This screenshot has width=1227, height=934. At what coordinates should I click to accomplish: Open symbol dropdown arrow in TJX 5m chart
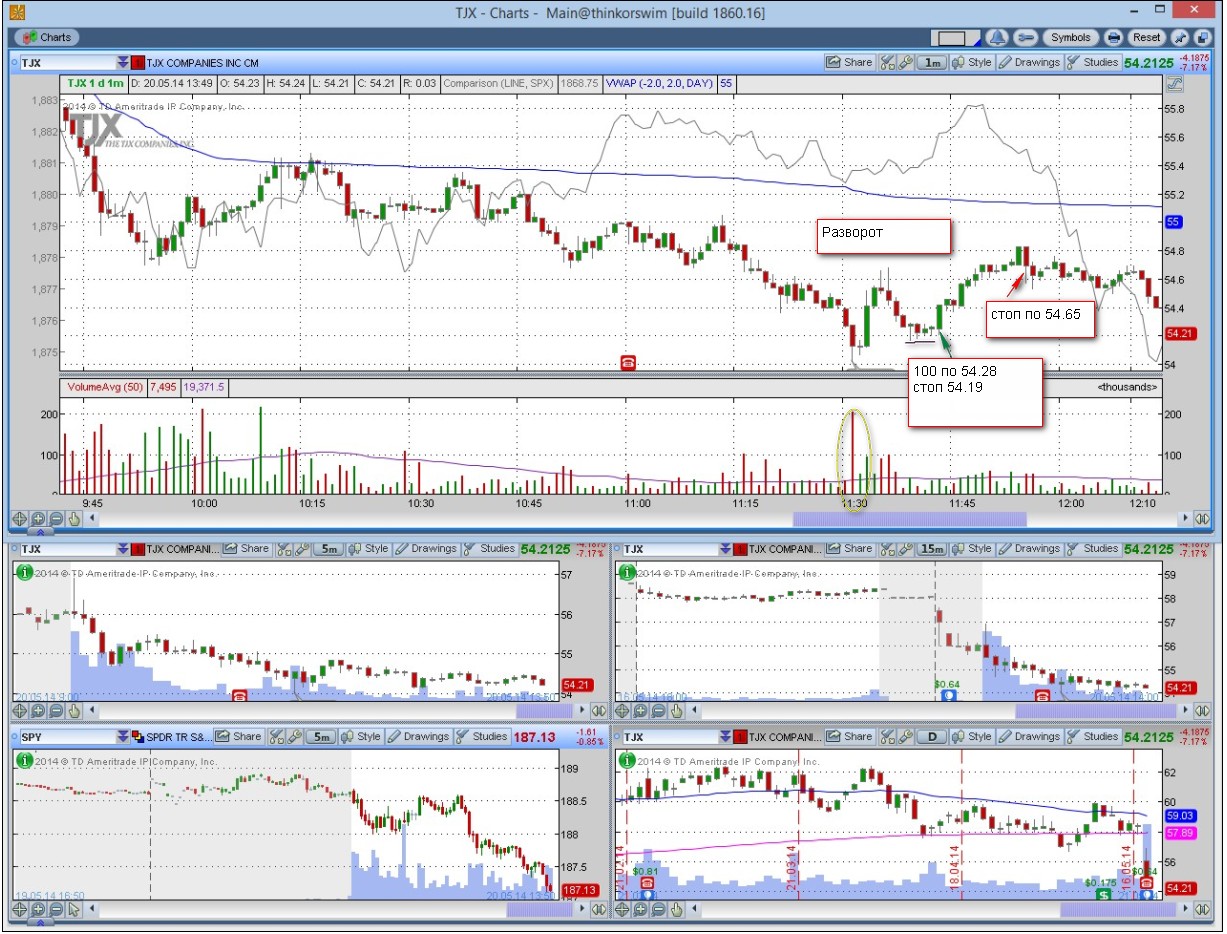[x=123, y=548]
